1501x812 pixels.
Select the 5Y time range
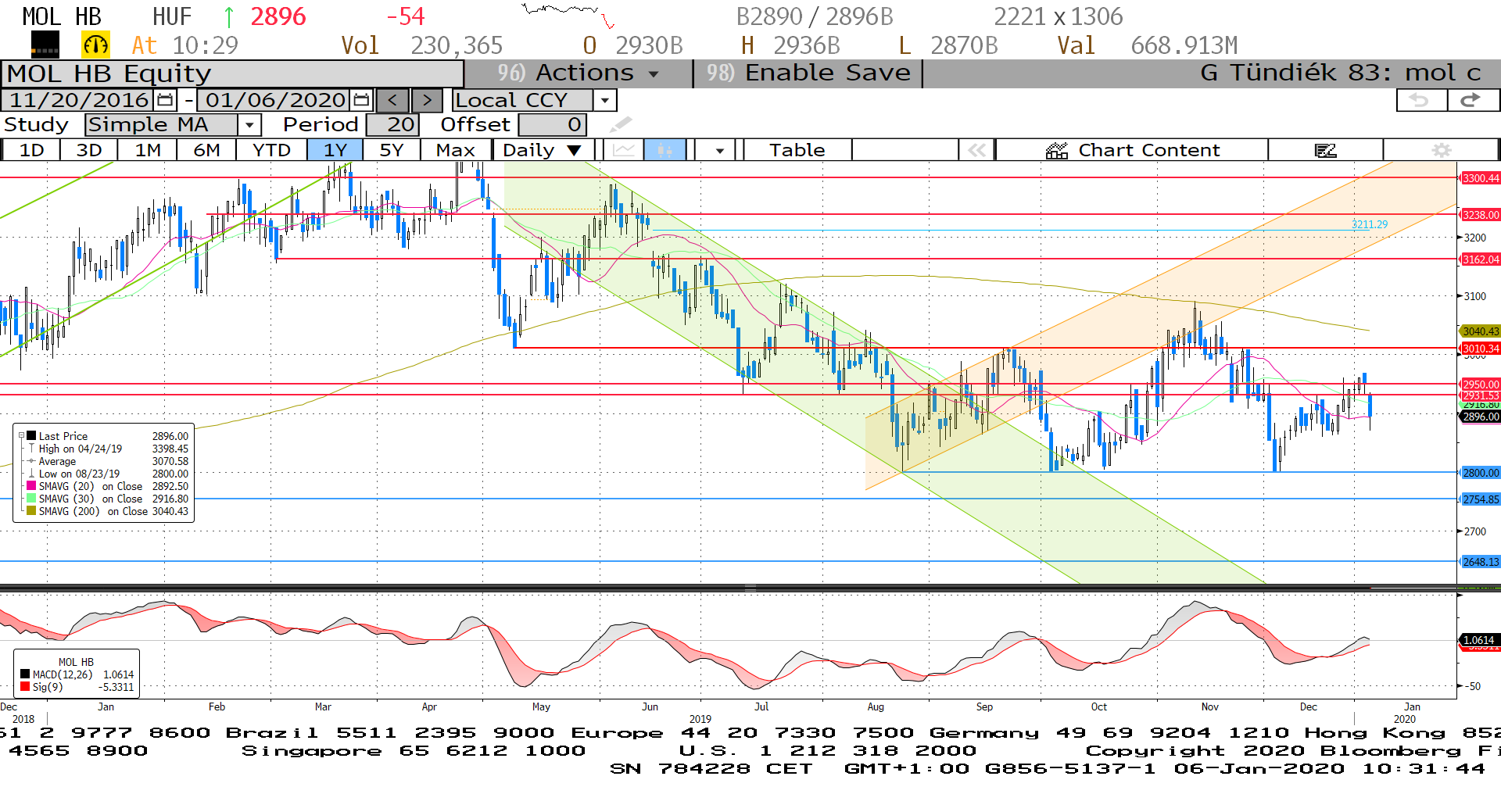[x=392, y=150]
